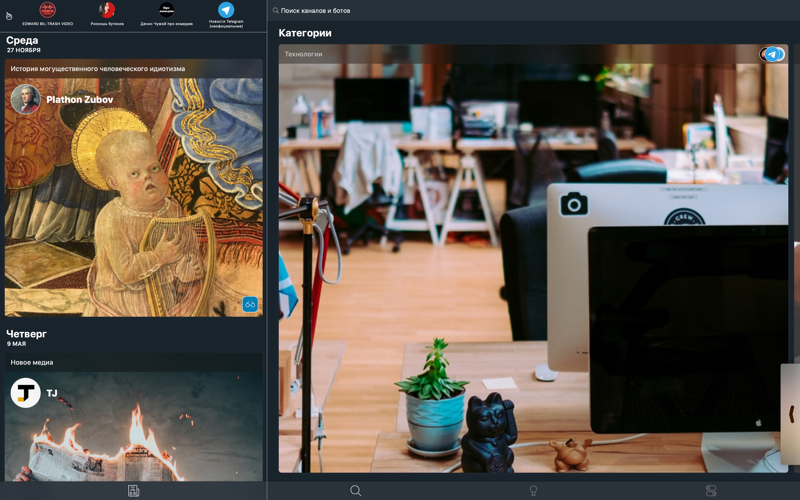Open Новости Telegram channel icon
Image resolution: width=800 pixels, height=500 pixels.
226,11
